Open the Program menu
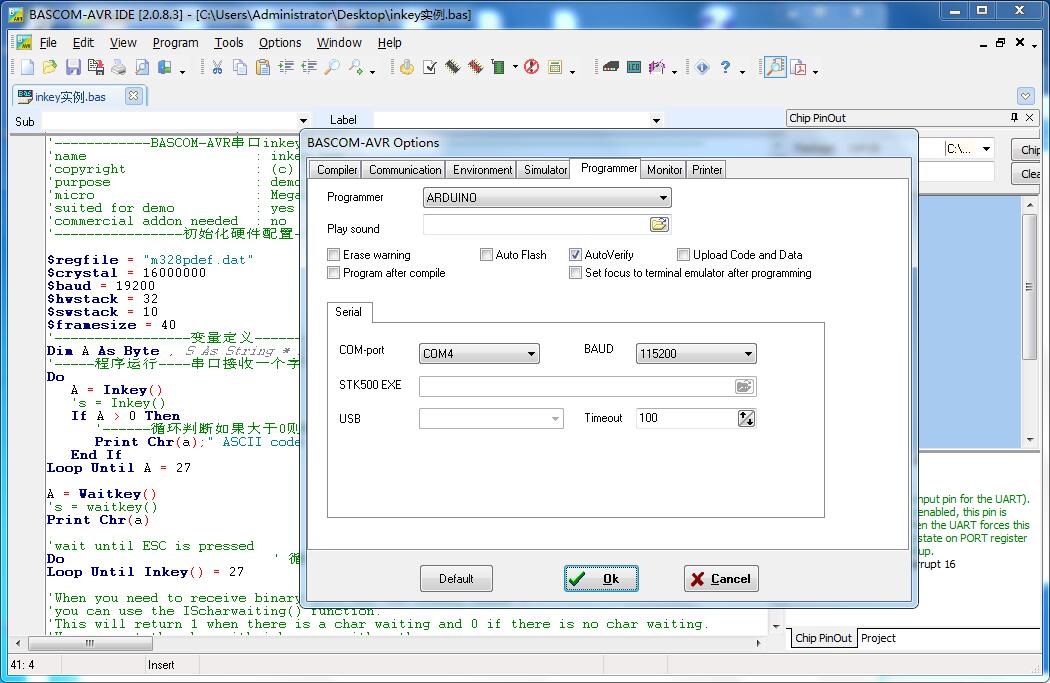This screenshot has height=683, width=1050. [x=175, y=43]
